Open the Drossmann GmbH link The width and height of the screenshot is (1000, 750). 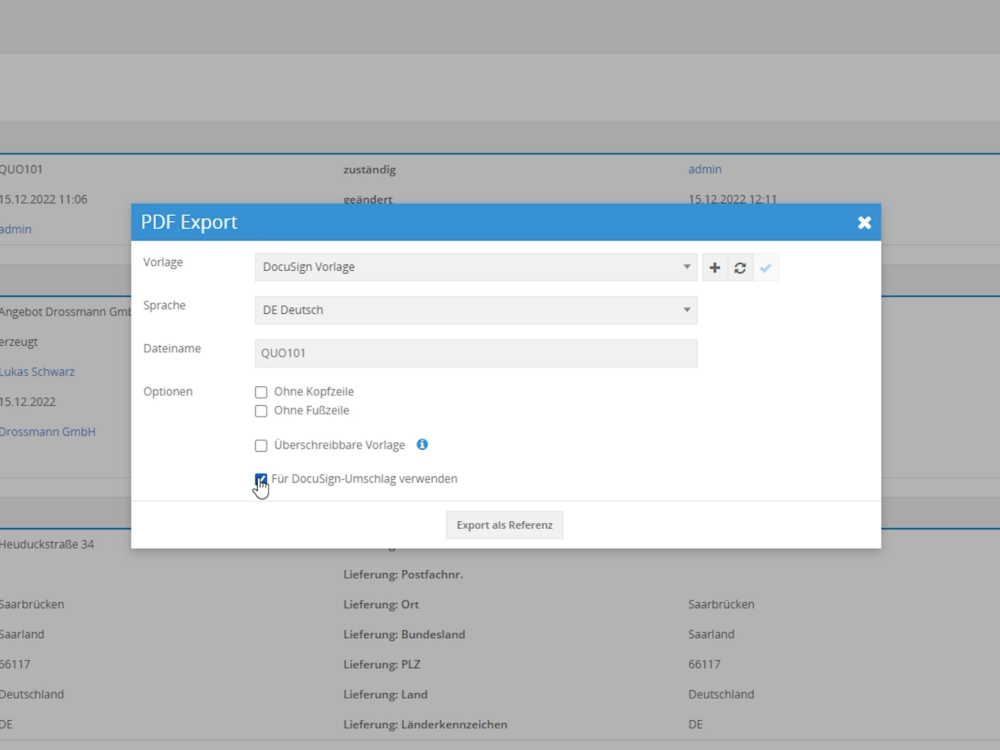click(x=47, y=432)
